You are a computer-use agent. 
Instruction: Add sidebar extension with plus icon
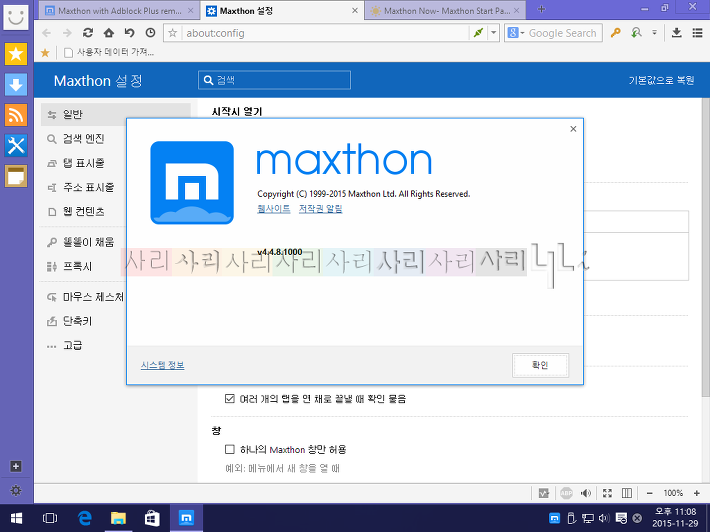16,466
